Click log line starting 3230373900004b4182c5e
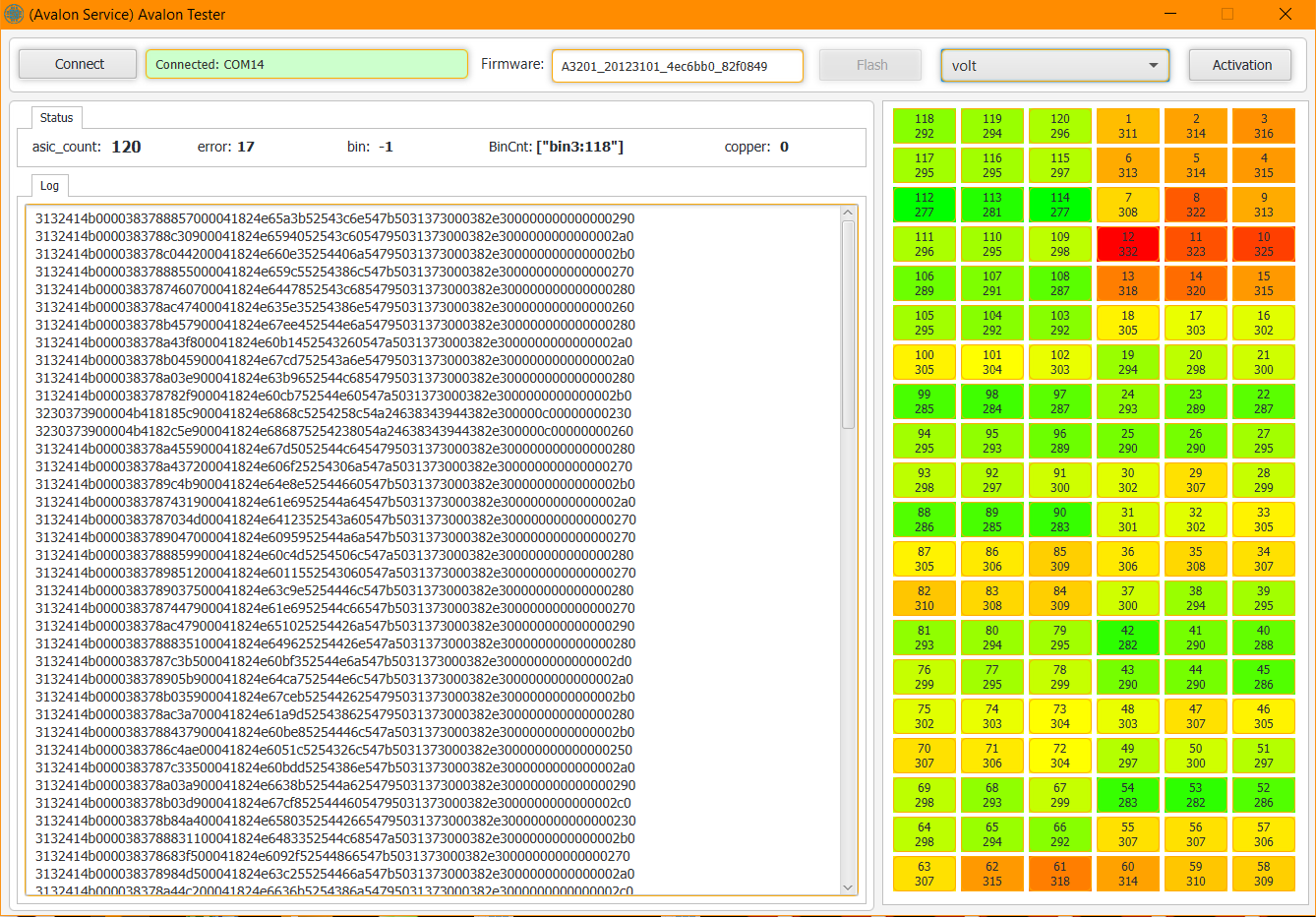The width and height of the screenshot is (1316, 917). (334, 431)
